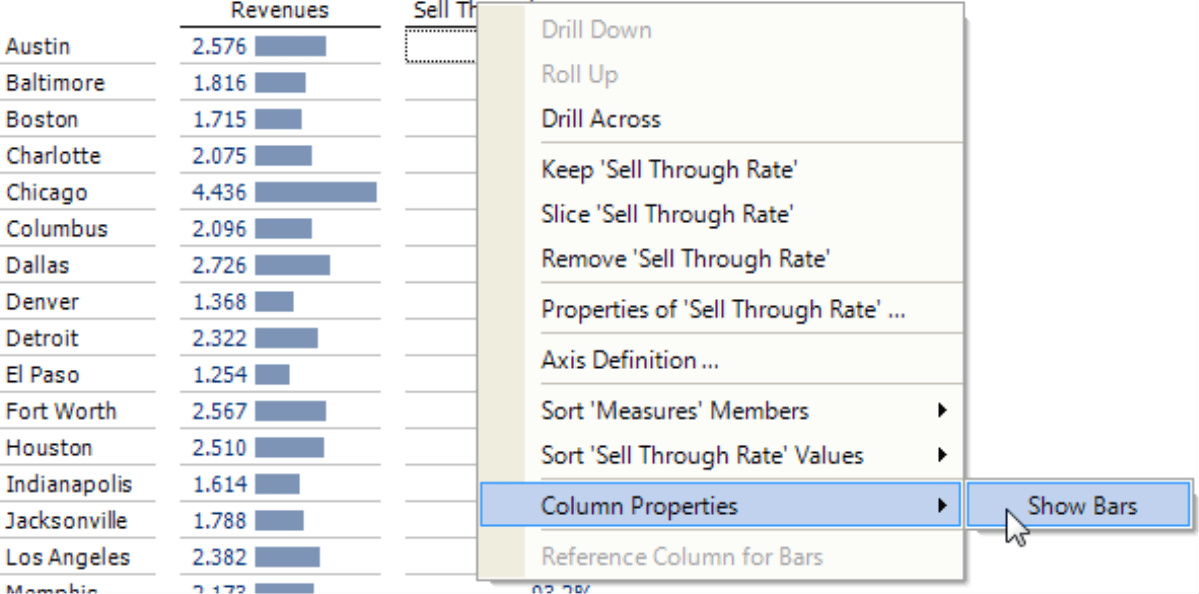Select the Los Angeles row label
The width and height of the screenshot is (1199, 594).
(68, 558)
